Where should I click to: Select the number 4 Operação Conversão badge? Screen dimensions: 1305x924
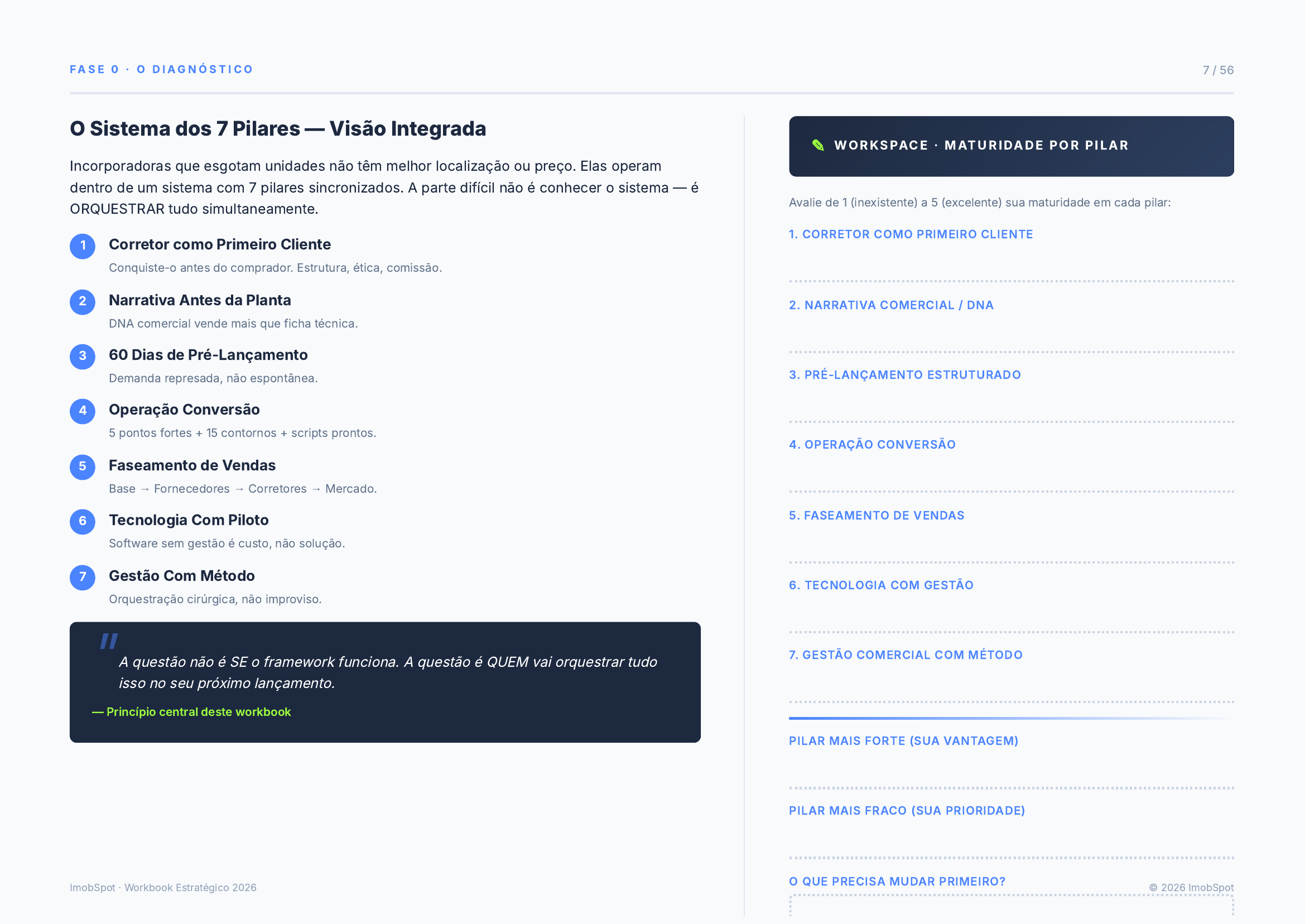click(x=83, y=411)
